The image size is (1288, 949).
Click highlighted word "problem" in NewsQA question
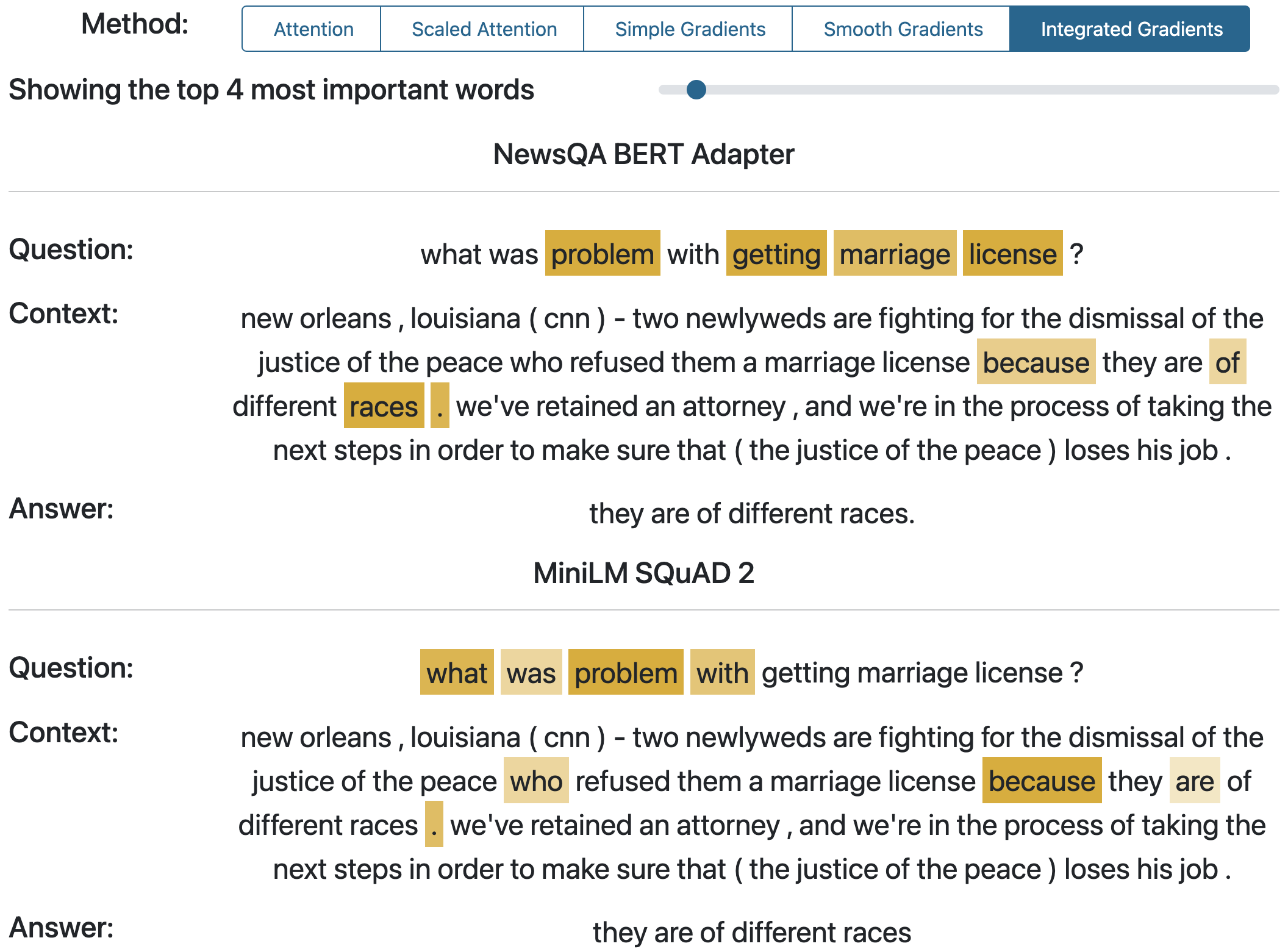[603, 254]
